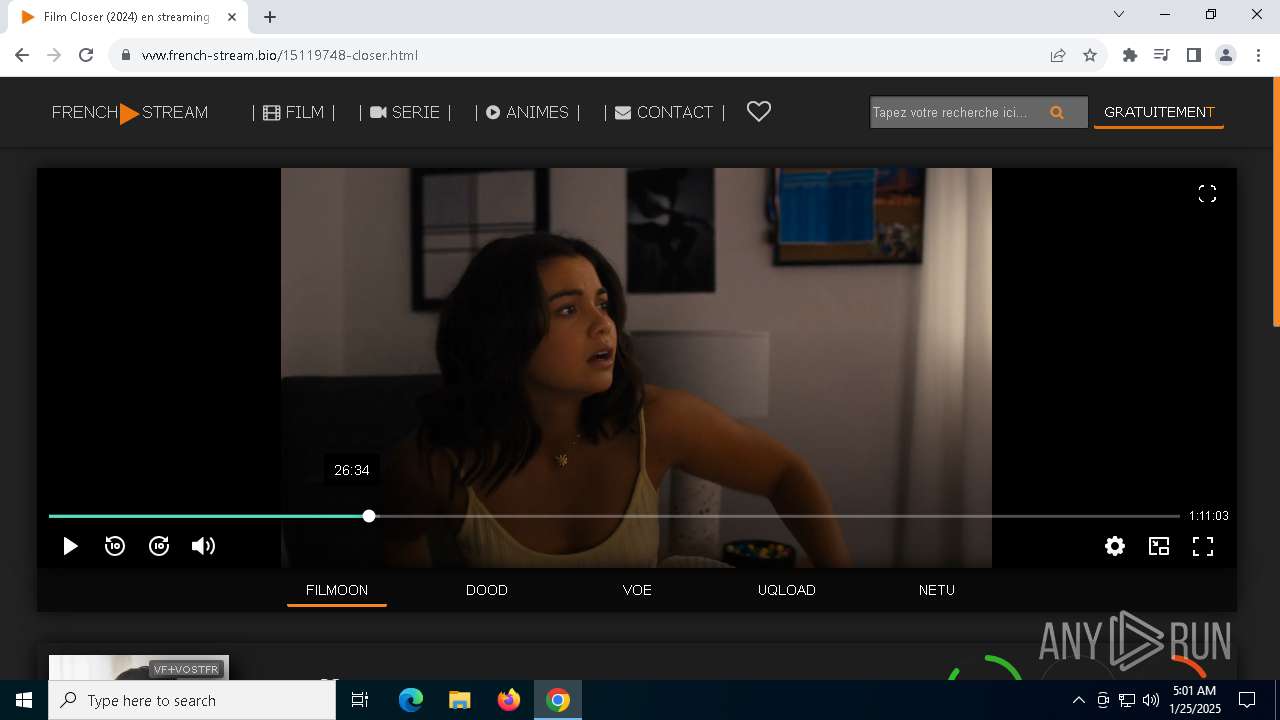
Task: Select the Film Closer browser tab
Action: point(126,17)
